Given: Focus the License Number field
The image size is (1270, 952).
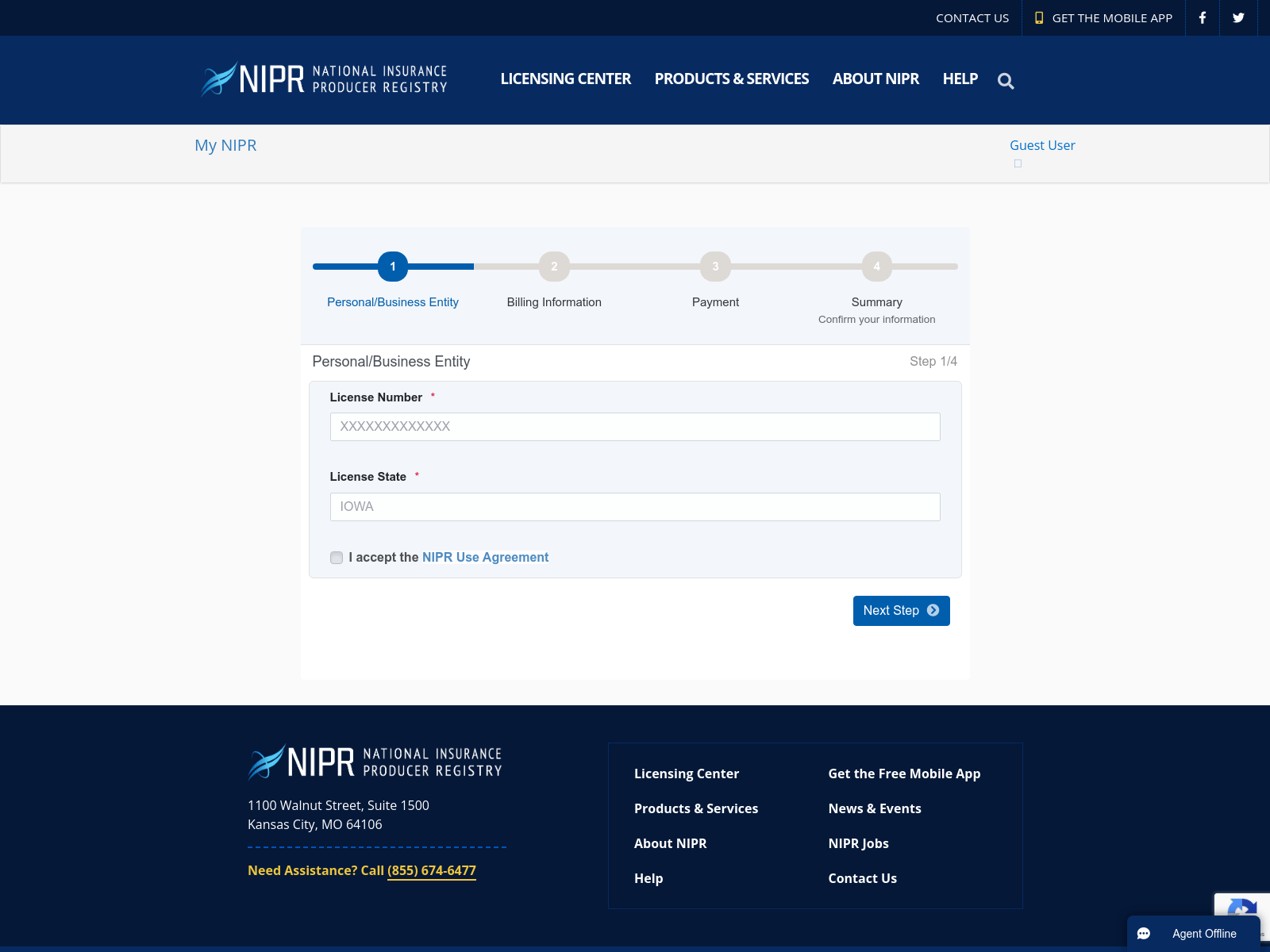Looking at the screenshot, I should (x=635, y=427).
